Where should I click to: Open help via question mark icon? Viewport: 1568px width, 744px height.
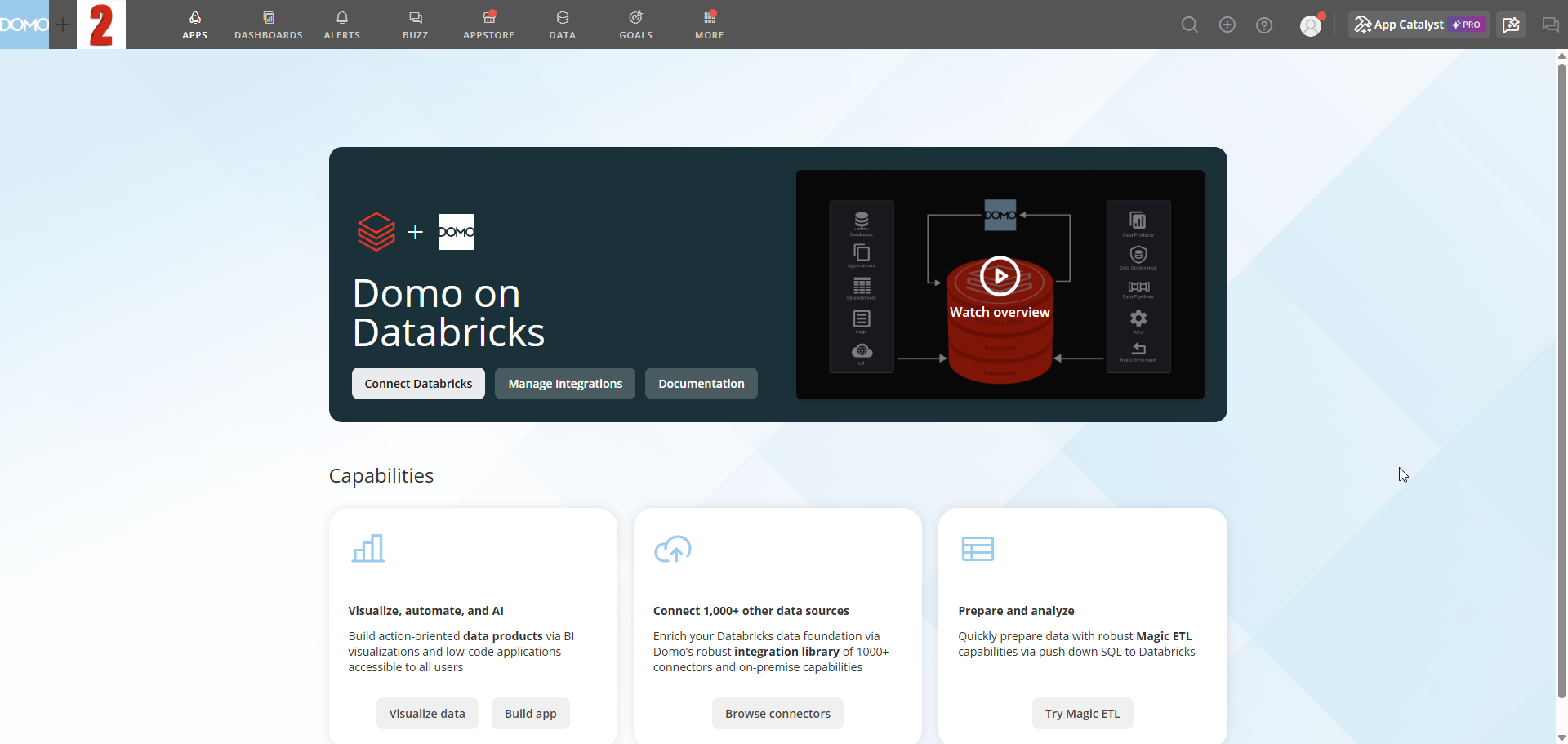click(1264, 25)
